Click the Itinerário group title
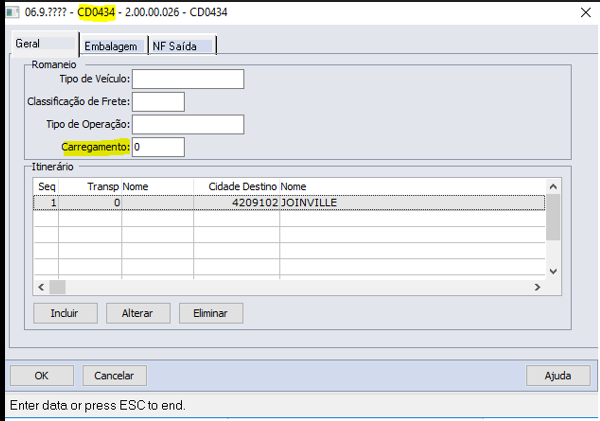Viewport: 600px width, 421px height. coord(52,167)
